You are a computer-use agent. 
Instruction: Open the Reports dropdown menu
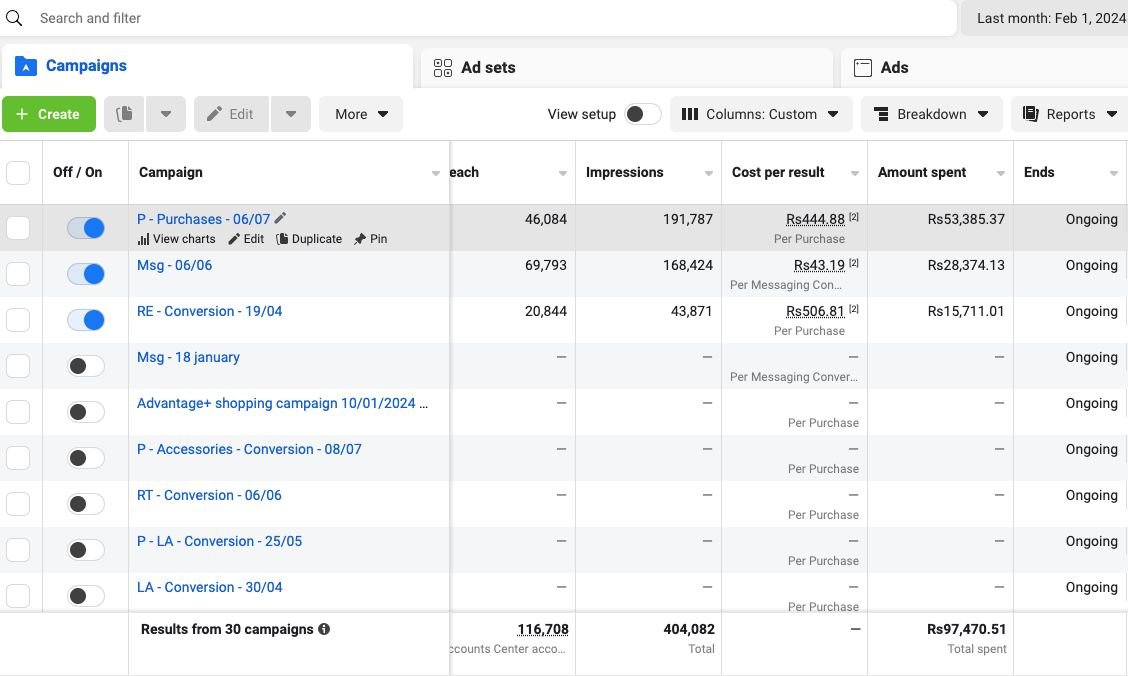1069,114
